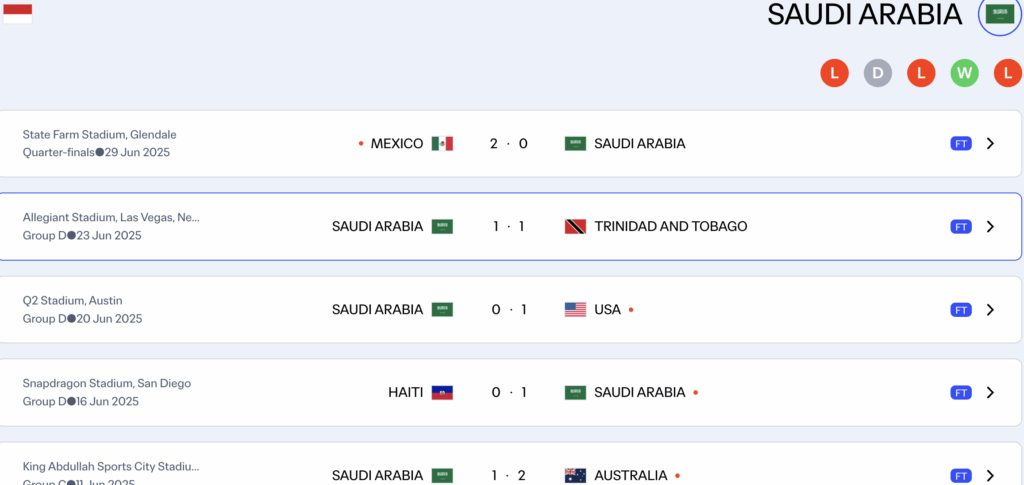This screenshot has width=1024, height=485.
Task: Click the FT badge for USA match
Action: (961, 310)
